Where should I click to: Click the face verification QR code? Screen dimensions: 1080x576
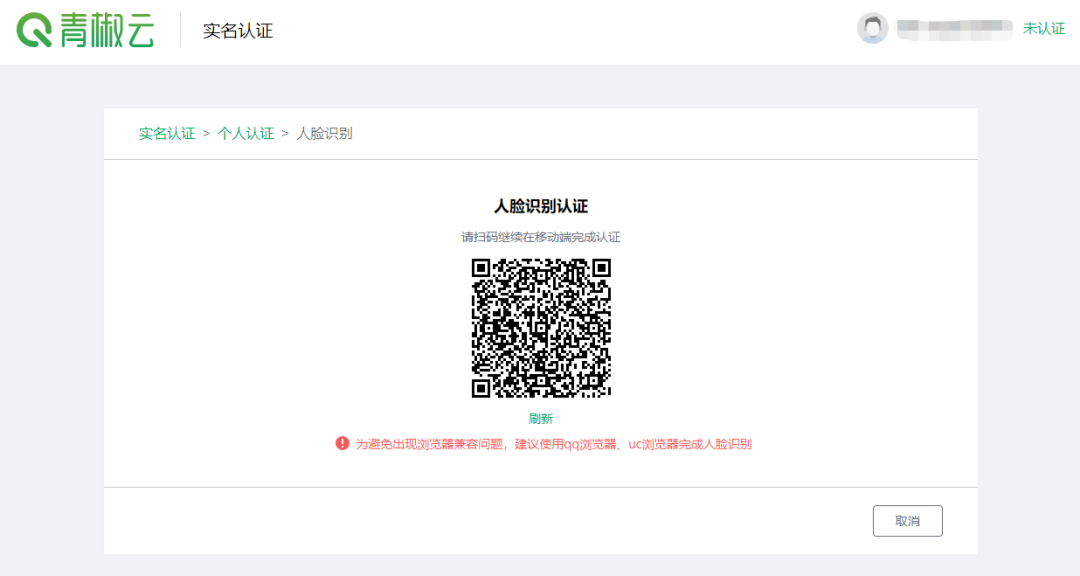[541, 328]
